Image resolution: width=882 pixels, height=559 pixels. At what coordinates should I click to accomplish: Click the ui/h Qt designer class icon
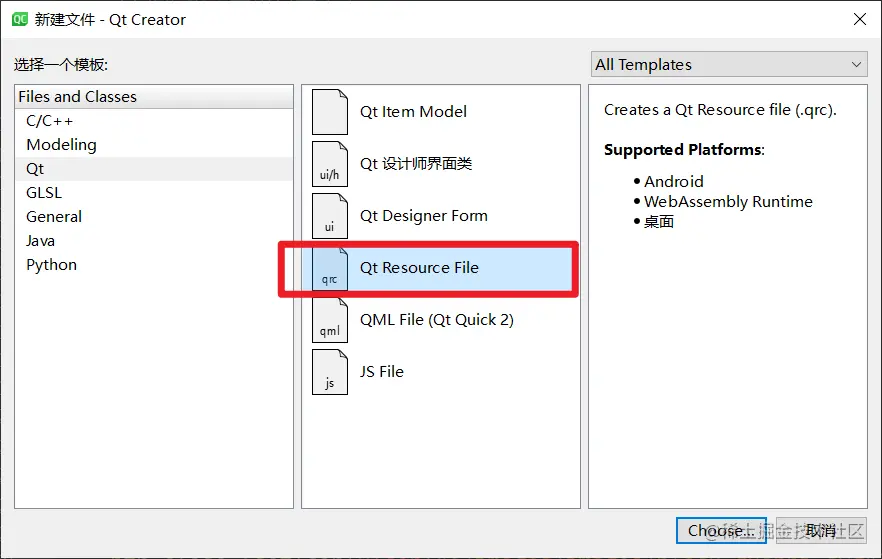330,164
